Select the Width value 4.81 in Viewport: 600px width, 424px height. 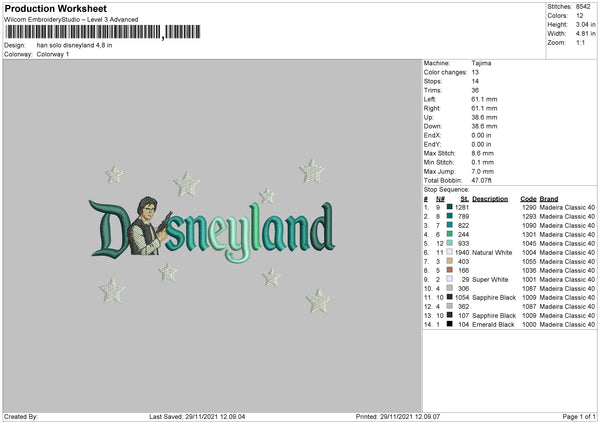pyautogui.click(x=585, y=34)
